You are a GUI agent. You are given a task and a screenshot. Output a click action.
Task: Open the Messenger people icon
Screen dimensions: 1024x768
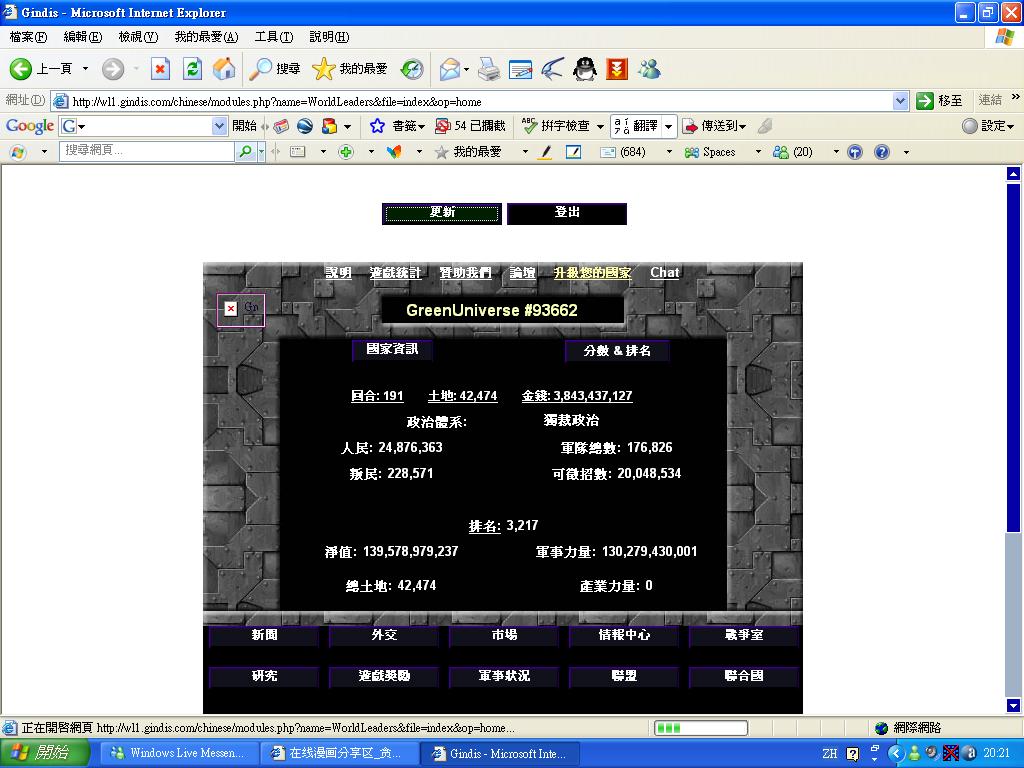point(649,69)
